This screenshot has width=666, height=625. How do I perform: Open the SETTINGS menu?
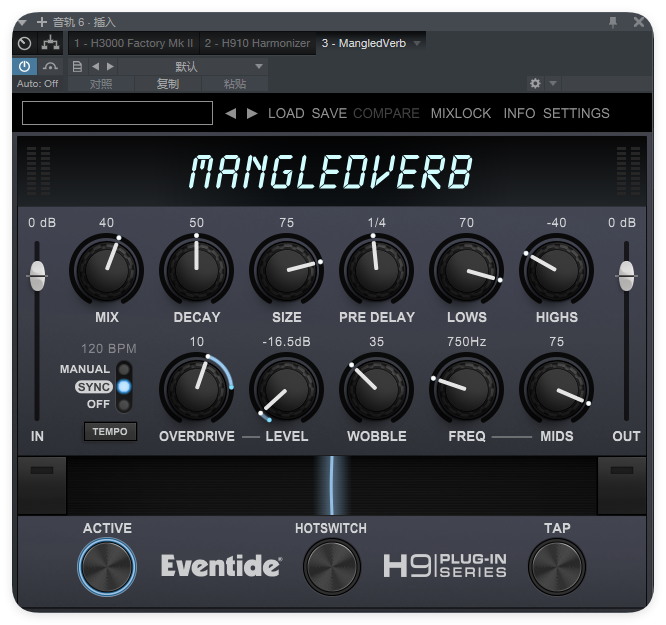point(576,113)
